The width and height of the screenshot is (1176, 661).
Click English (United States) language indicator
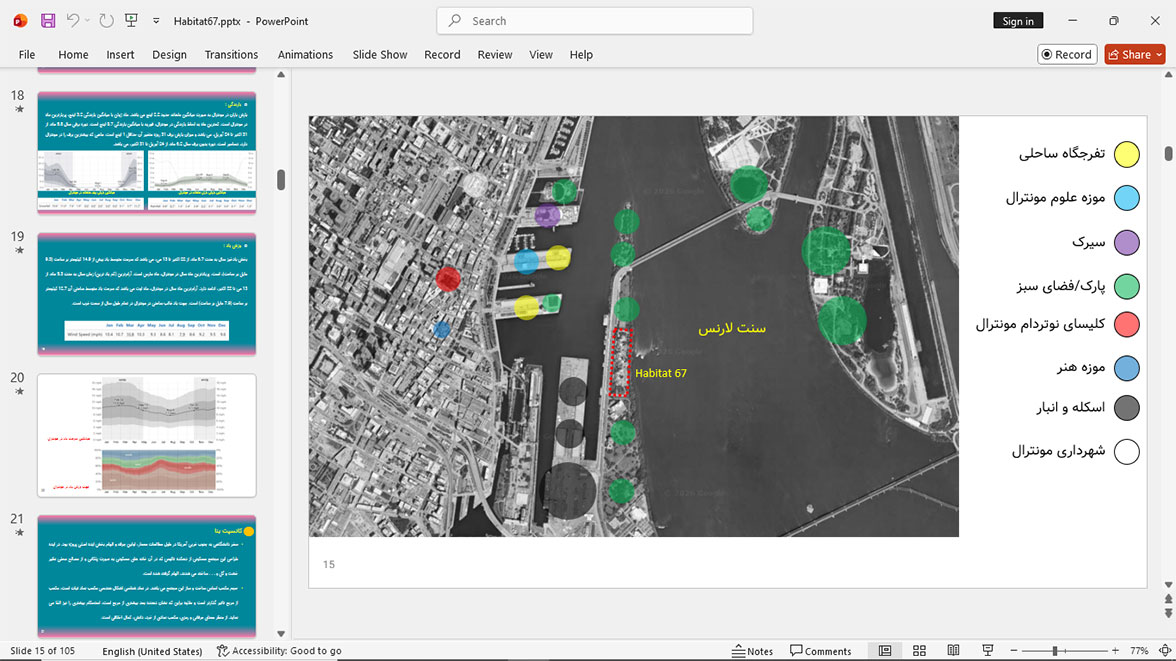pyautogui.click(x=152, y=650)
